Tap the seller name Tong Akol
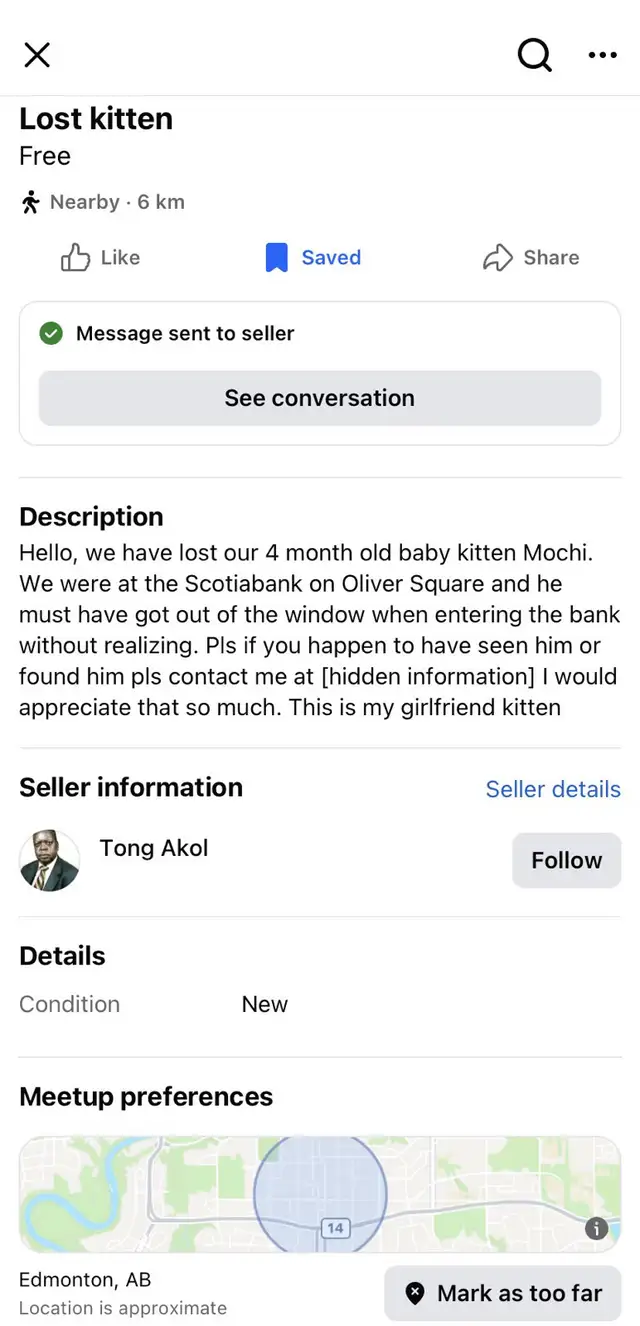The image size is (640, 1326). tap(154, 848)
